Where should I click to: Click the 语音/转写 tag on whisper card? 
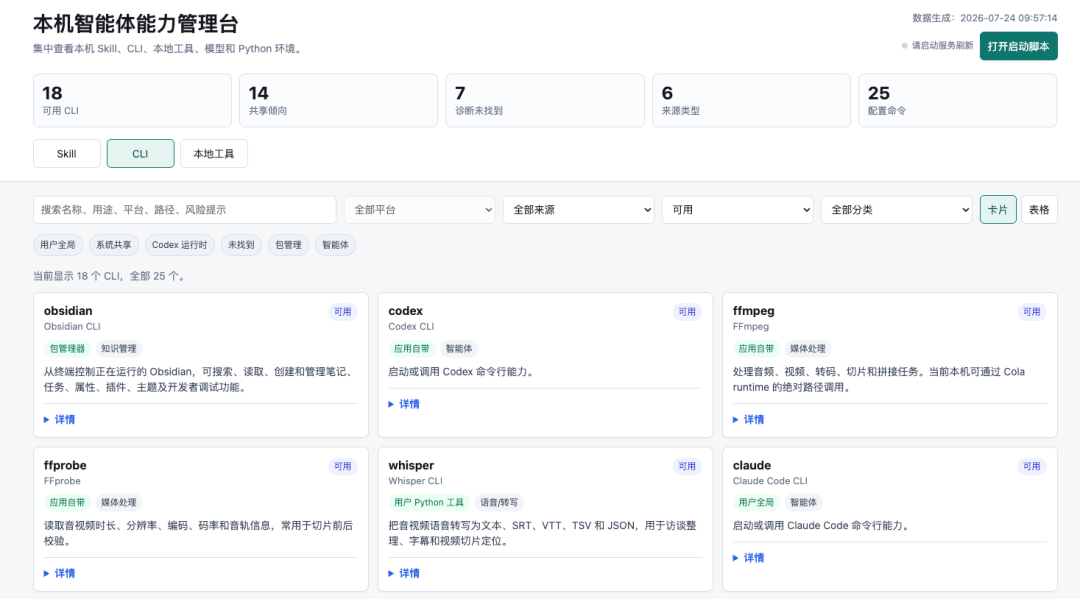499,503
